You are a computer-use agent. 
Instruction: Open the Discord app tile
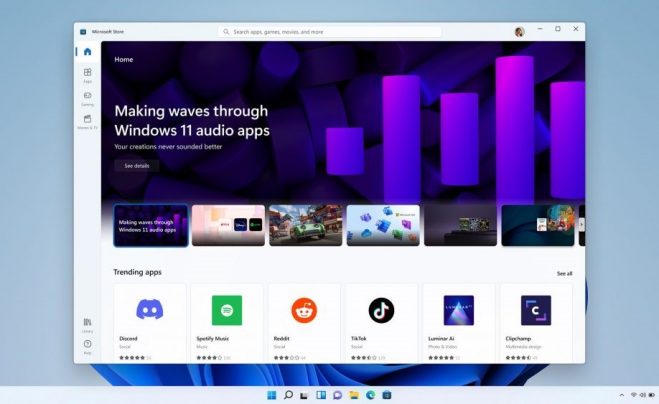150,322
